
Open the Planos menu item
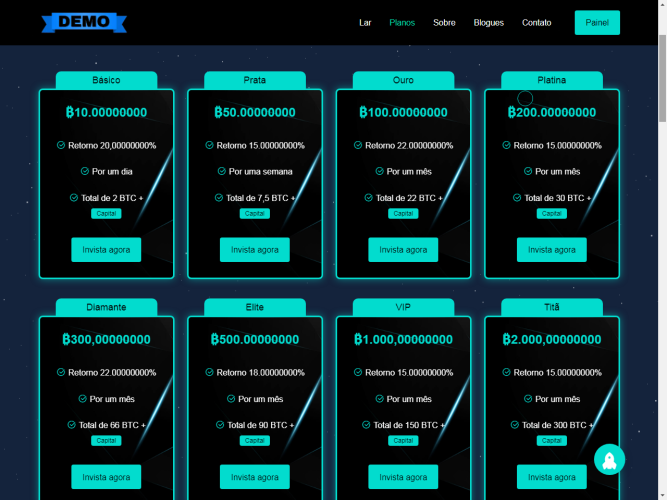click(402, 23)
